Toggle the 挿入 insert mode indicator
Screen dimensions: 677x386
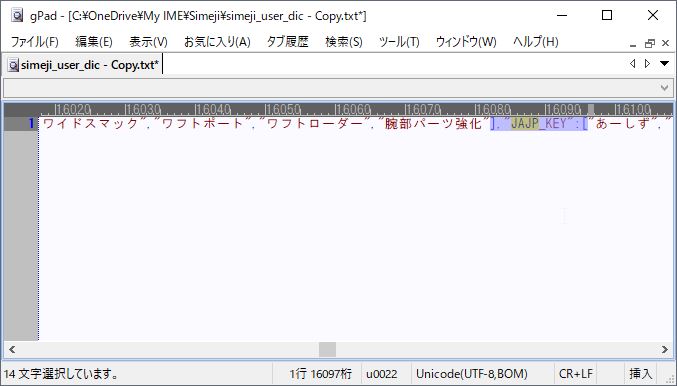pos(640,373)
